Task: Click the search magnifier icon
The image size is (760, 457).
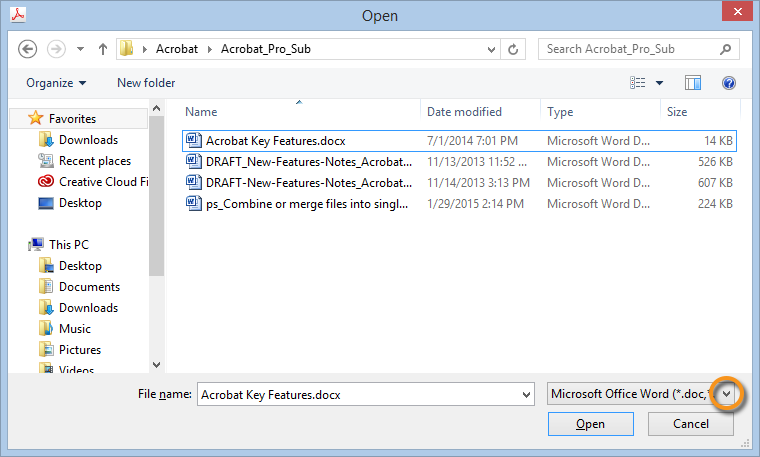Action: [725, 48]
